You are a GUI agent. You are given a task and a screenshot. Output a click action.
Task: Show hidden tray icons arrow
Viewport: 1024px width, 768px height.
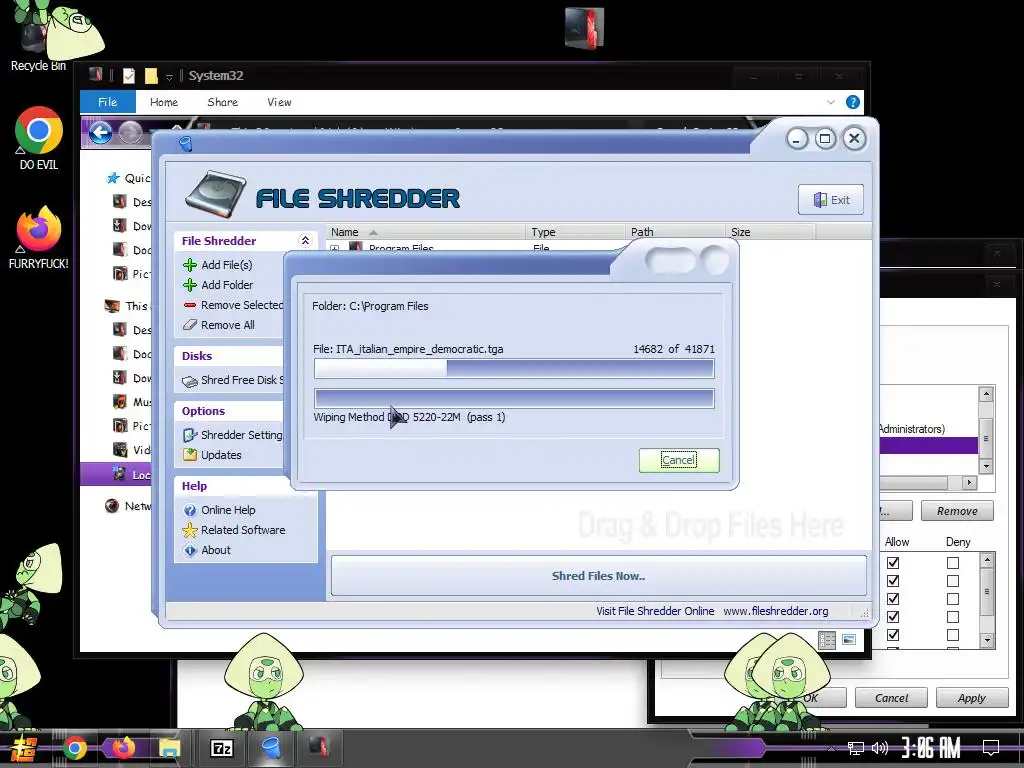[830, 748]
